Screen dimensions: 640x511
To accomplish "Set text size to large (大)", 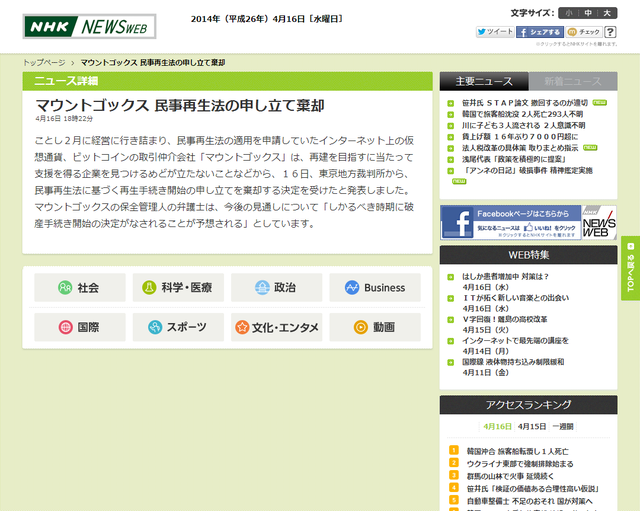I will coord(607,13).
